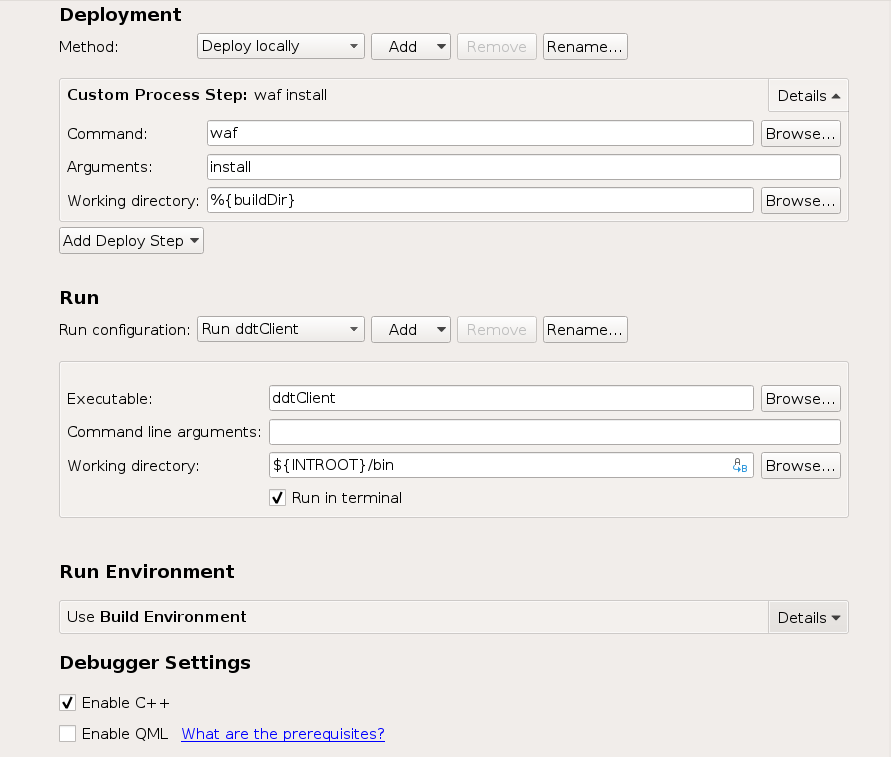
Task: Browse for the deploy step working directory
Action: click(800, 201)
